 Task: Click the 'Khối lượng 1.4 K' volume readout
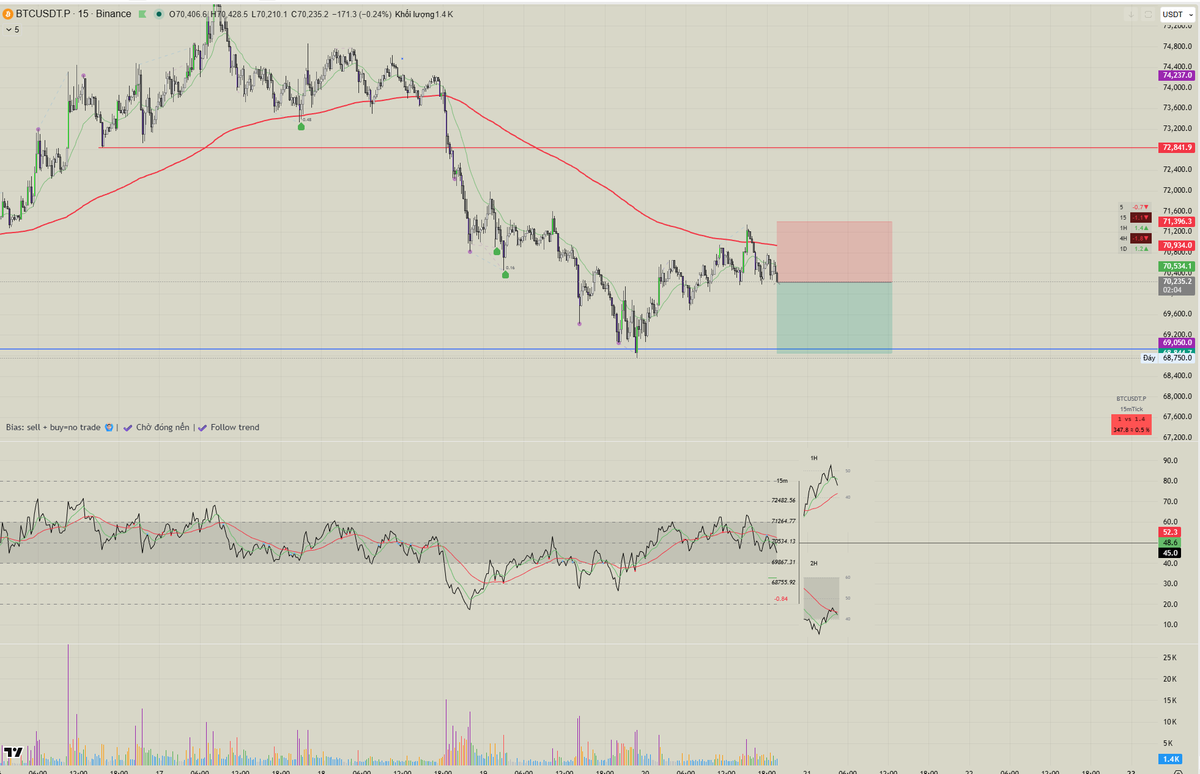(426, 15)
